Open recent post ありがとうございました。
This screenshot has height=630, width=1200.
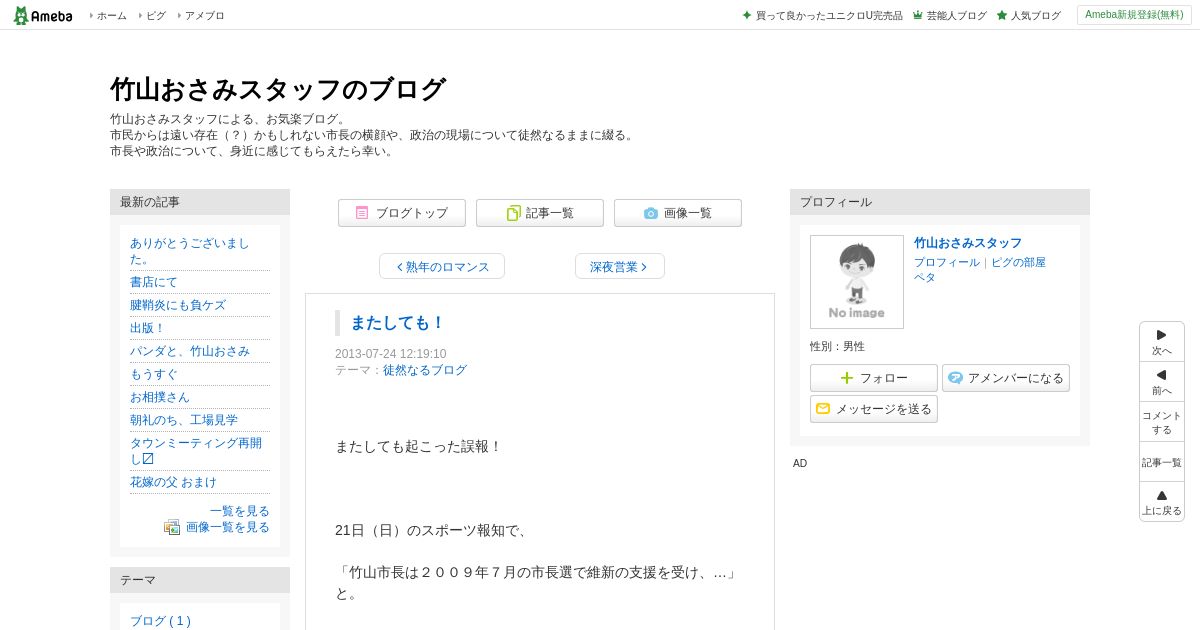pos(190,251)
